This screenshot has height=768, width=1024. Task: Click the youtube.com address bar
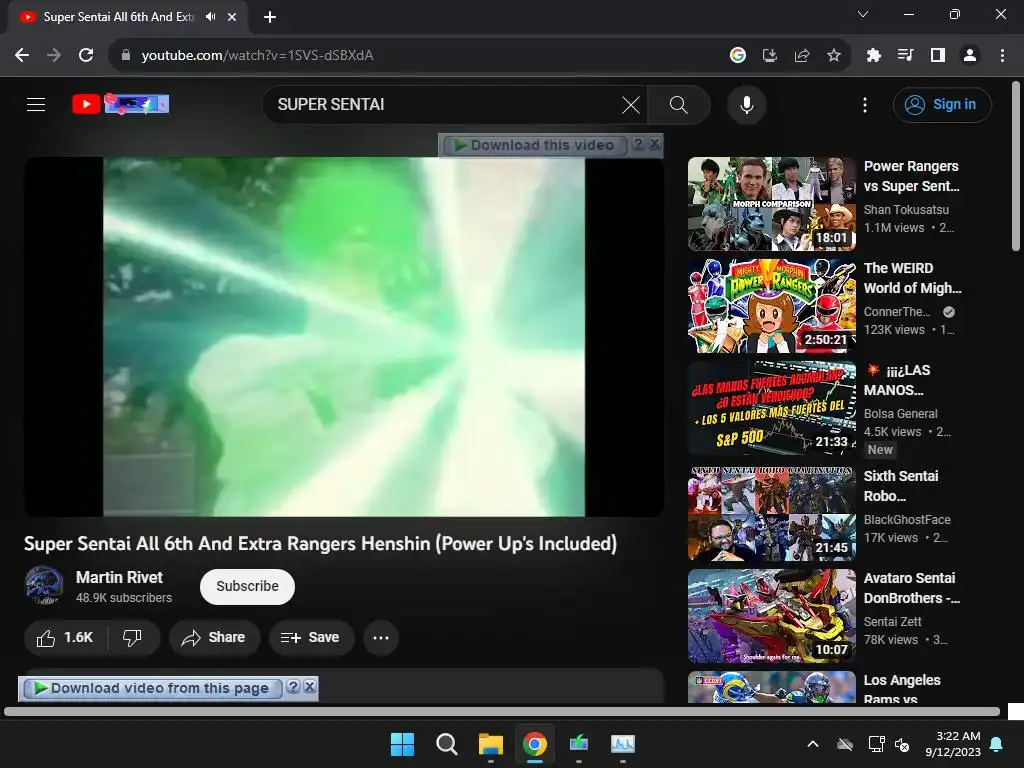[418, 56]
